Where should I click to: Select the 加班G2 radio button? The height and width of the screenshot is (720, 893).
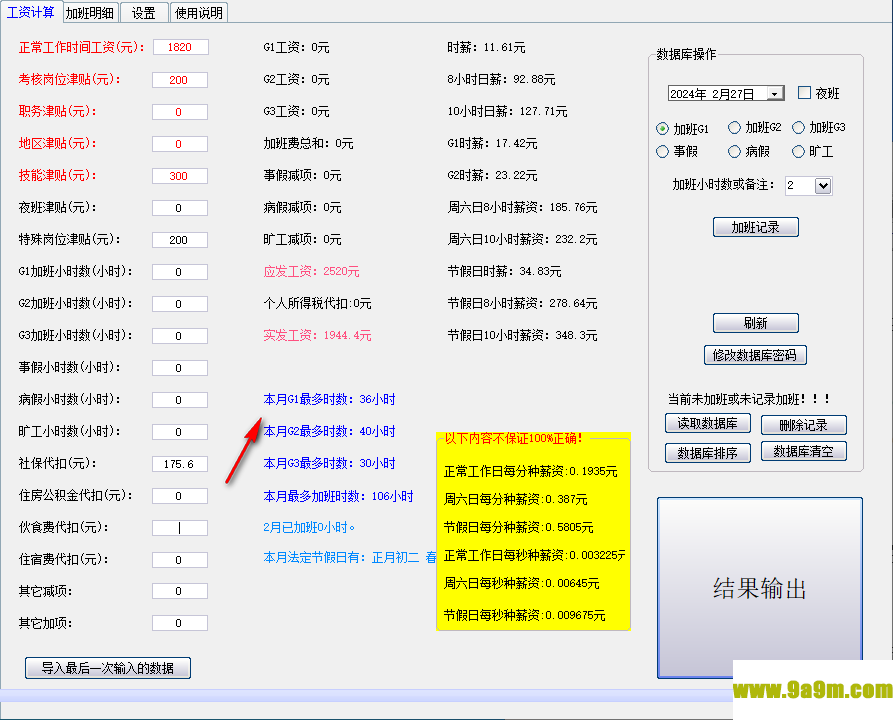pyautogui.click(x=734, y=128)
